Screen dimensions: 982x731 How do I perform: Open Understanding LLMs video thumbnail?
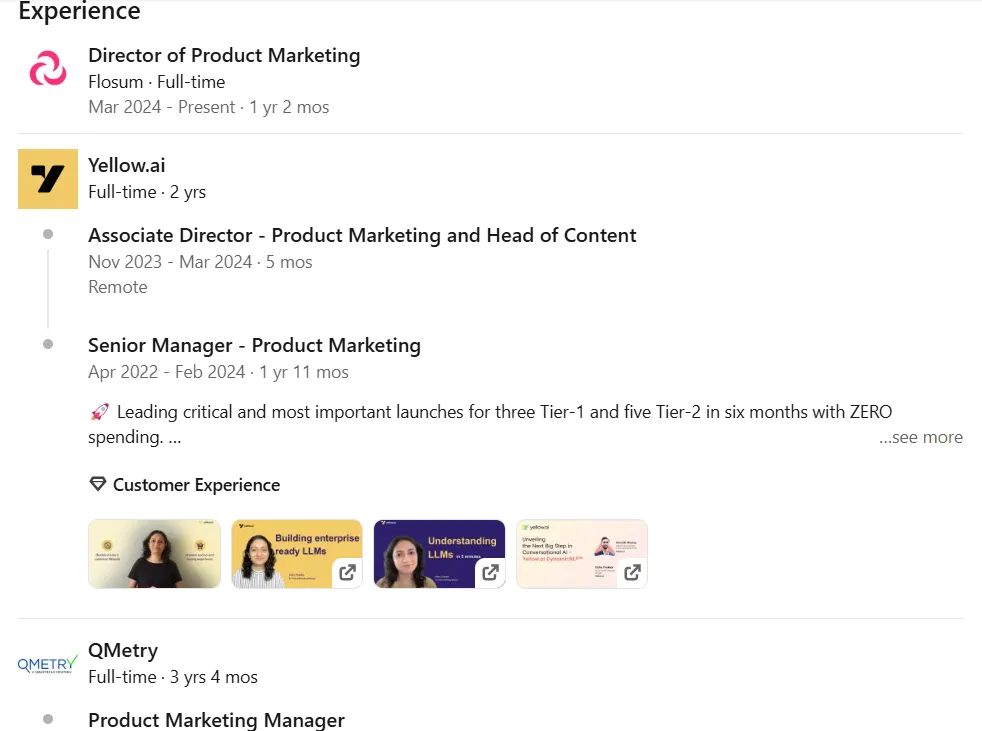(x=440, y=554)
